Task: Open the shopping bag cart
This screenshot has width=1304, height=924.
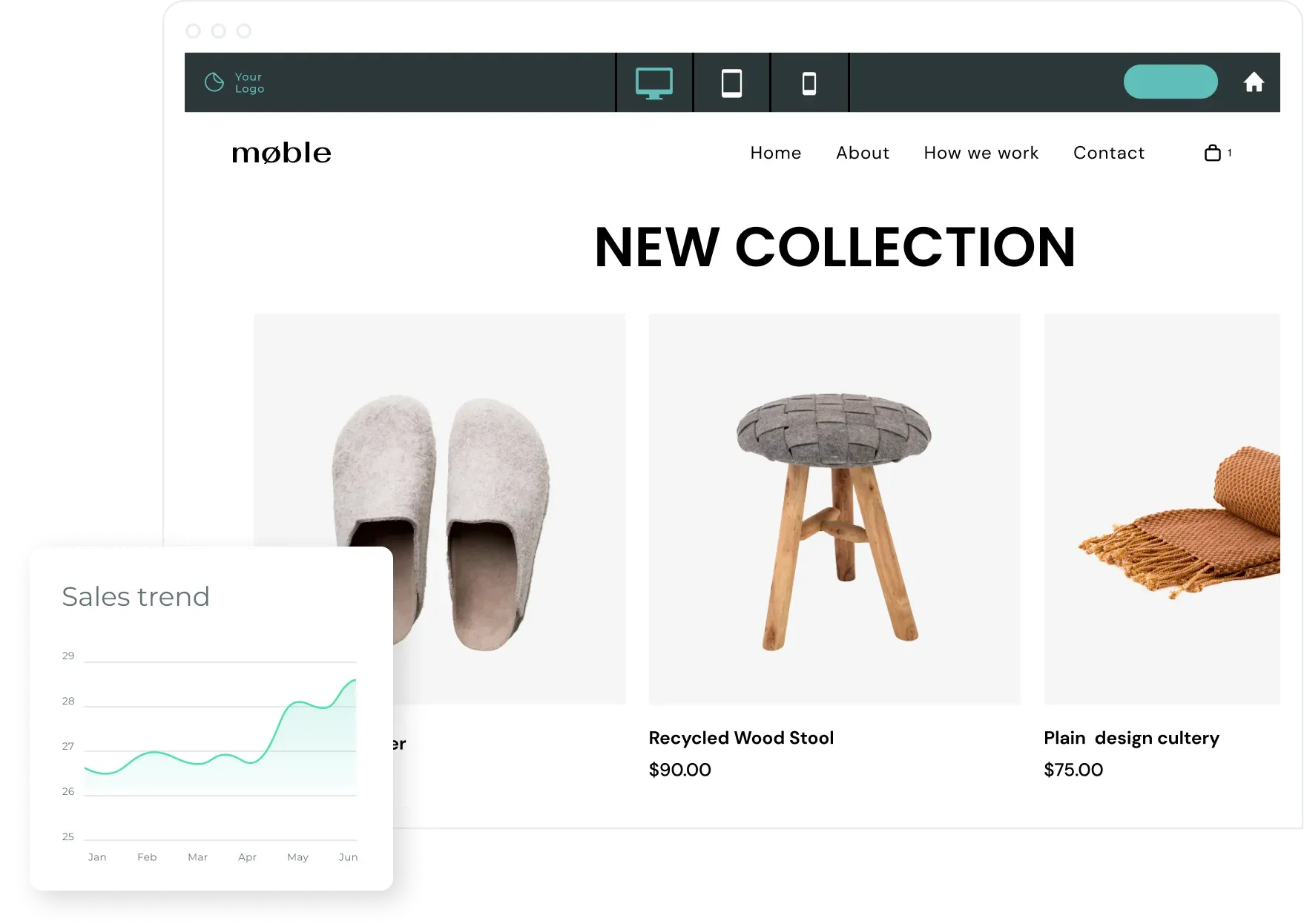Action: tap(1213, 153)
